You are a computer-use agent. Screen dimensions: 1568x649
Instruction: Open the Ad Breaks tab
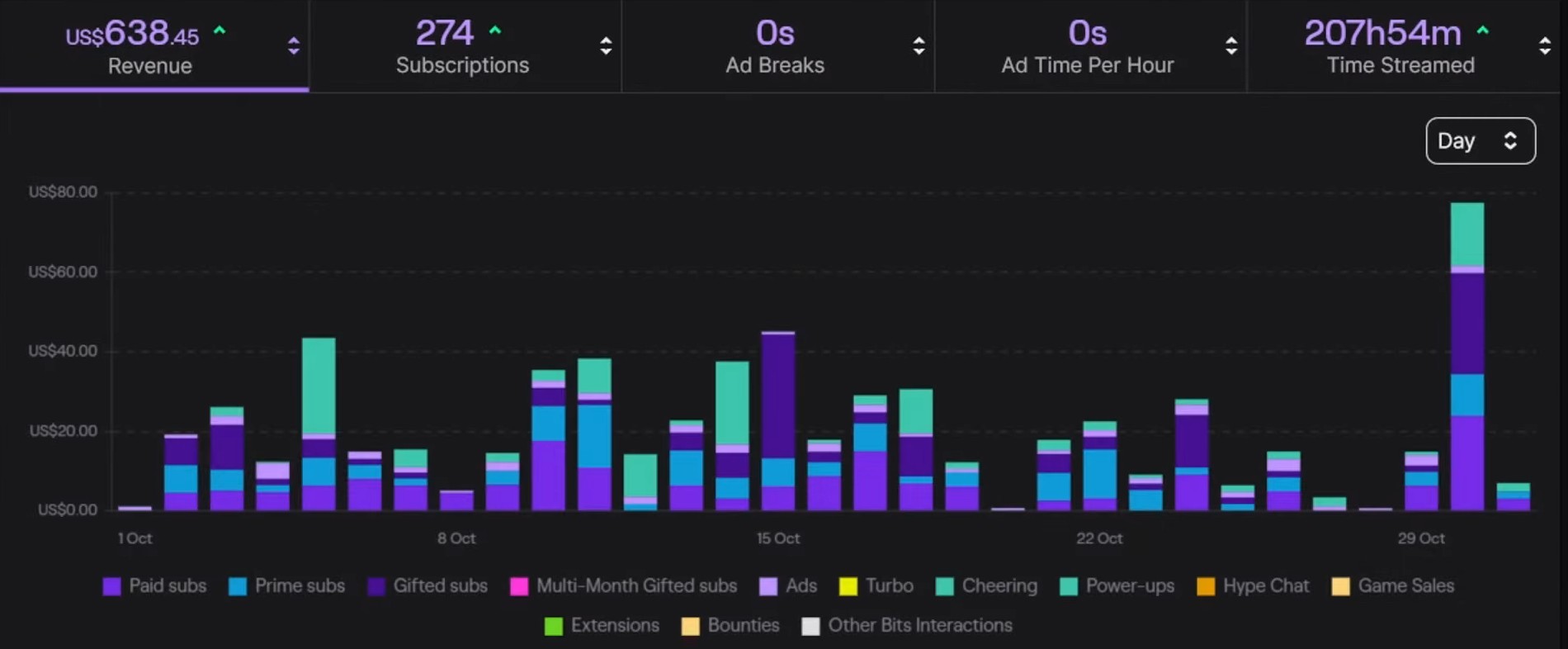click(x=777, y=45)
